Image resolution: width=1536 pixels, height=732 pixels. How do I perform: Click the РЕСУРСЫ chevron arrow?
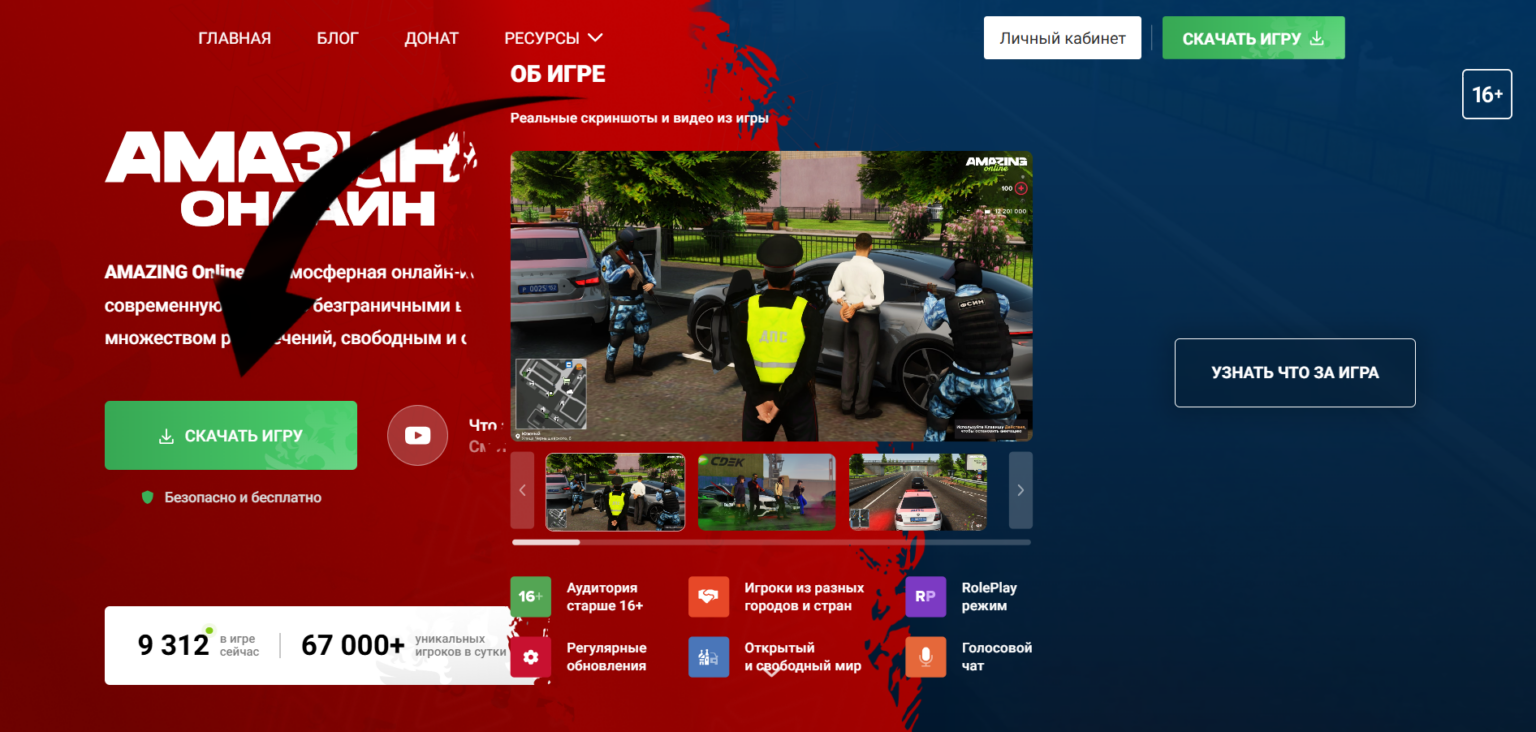[595, 38]
